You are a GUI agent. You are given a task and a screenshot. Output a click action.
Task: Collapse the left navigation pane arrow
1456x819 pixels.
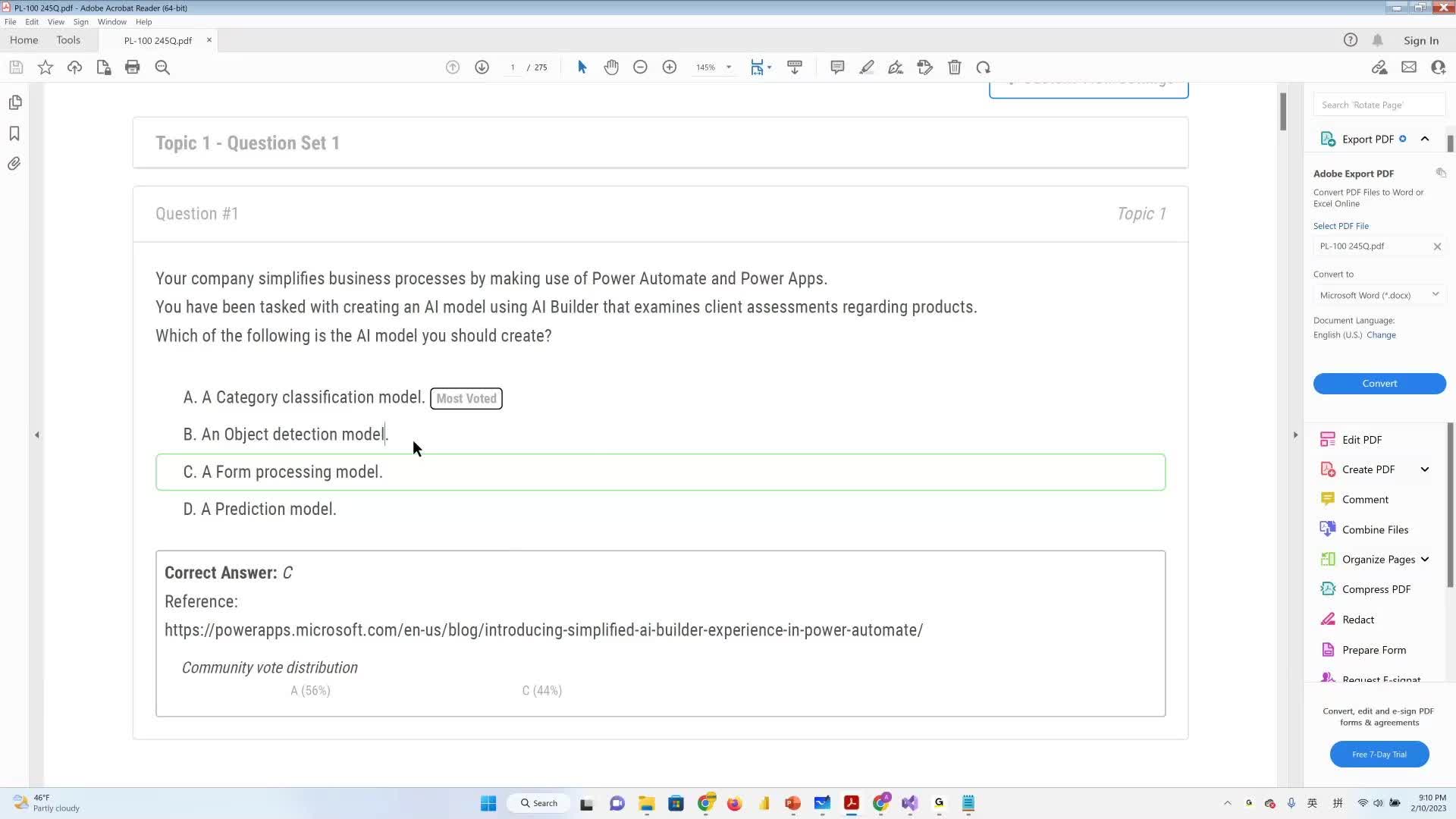36,435
